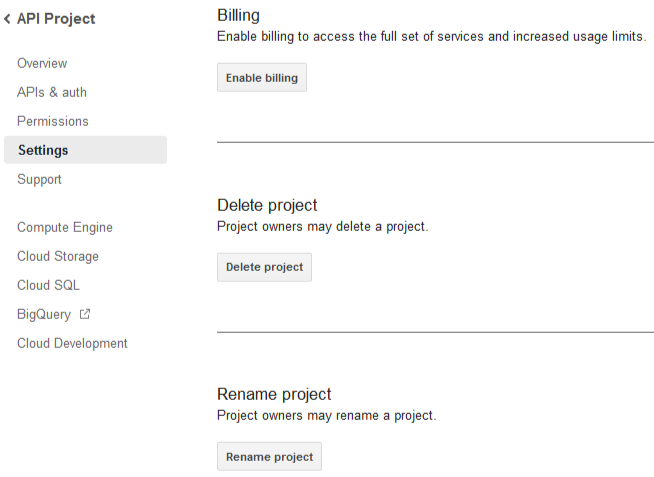Go to APIs & auth section
This screenshot has width=654, height=477.
coord(52,92)
